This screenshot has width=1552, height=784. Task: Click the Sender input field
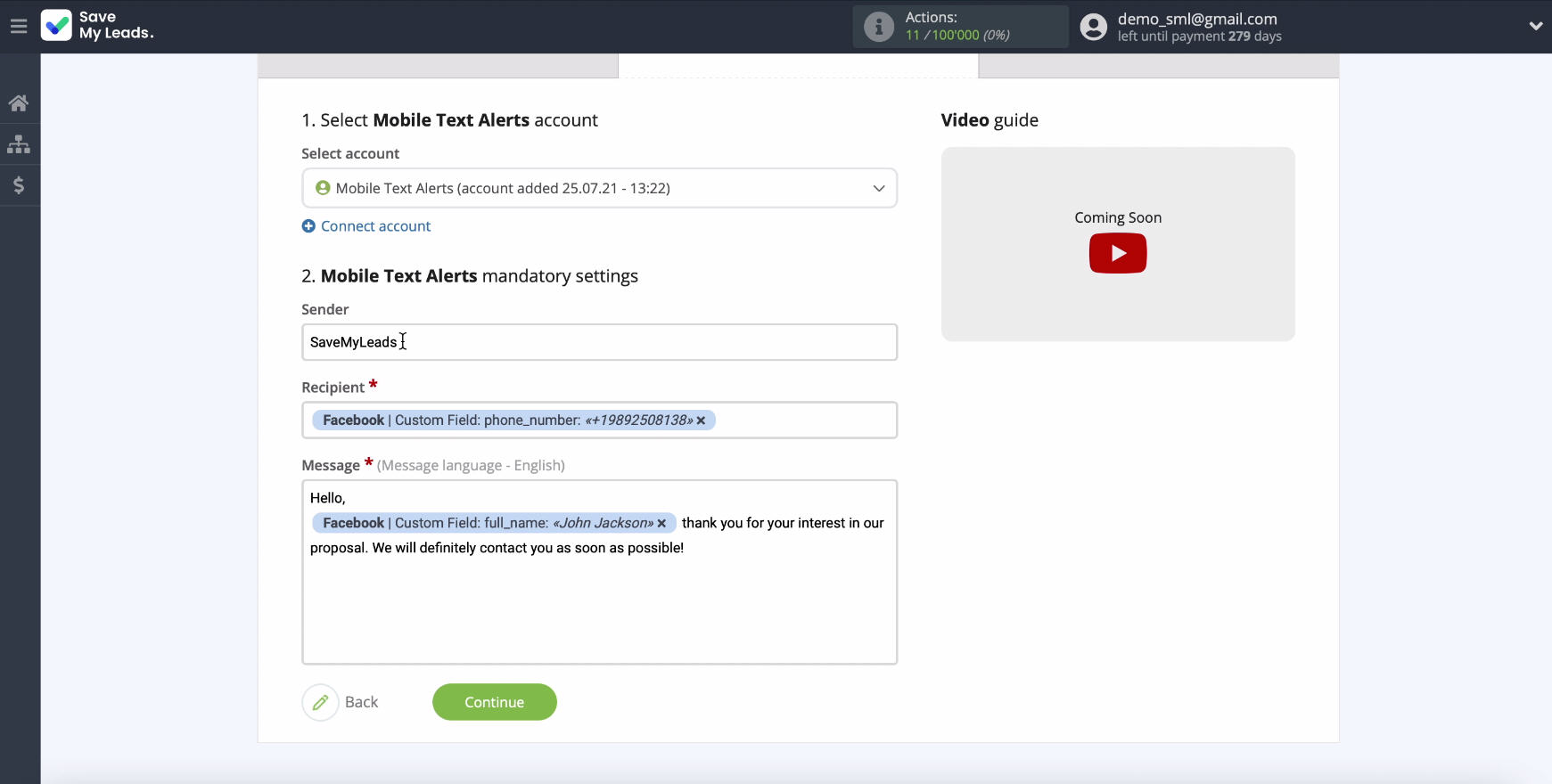tap(599, 342)
